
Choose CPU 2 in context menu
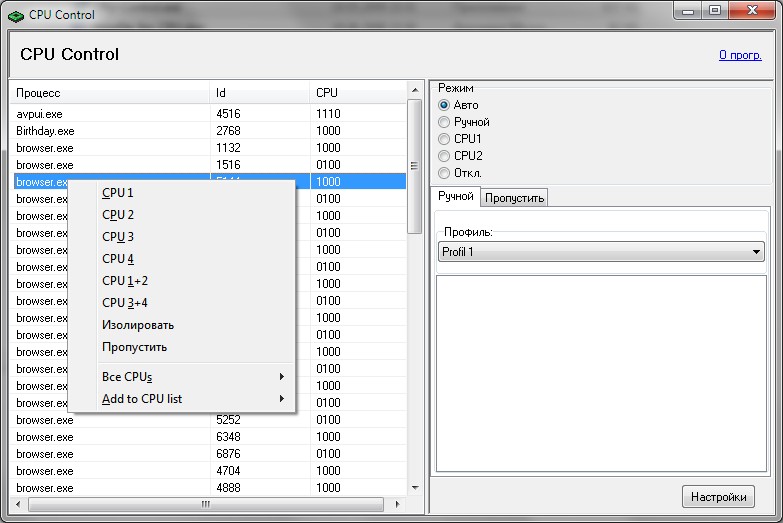pyautogui.click(x=182, y=215)
